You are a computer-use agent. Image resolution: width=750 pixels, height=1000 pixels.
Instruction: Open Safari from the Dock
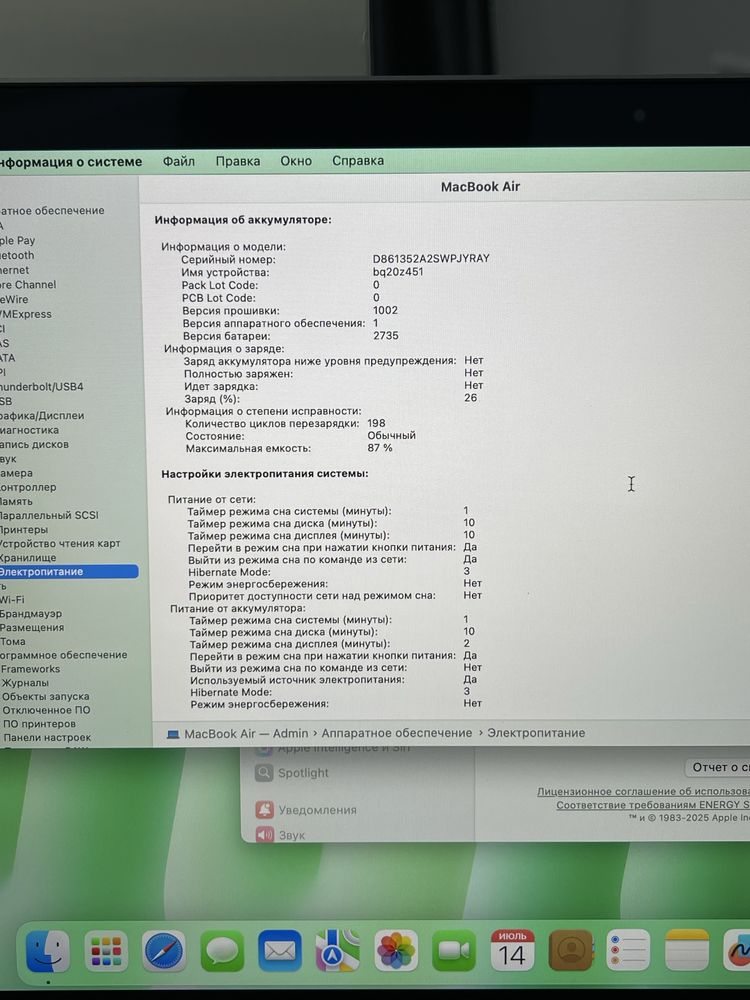pos(164,951)
